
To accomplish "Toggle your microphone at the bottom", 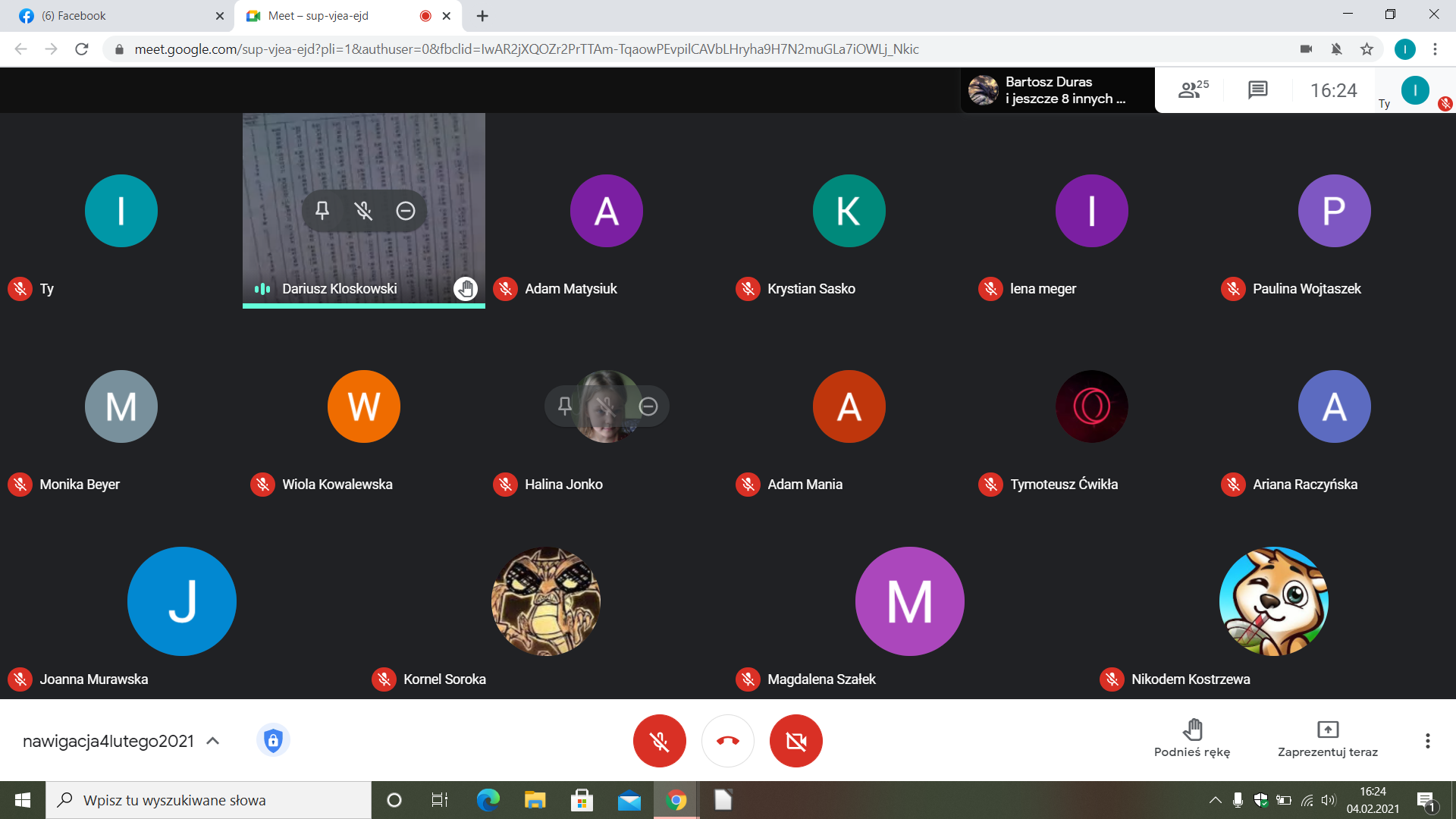I will (x=659, y=741).
